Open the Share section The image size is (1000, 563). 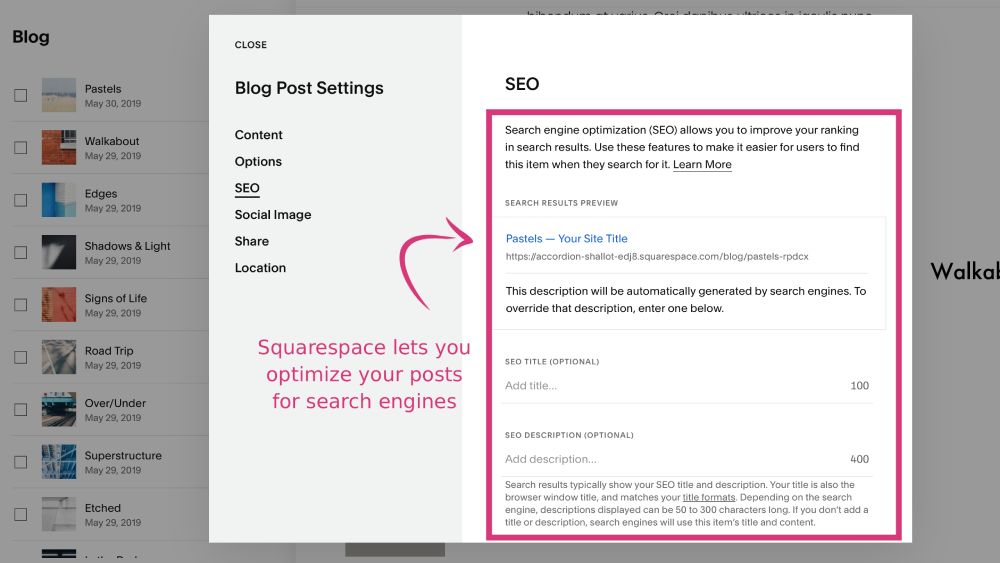(252, 241)
